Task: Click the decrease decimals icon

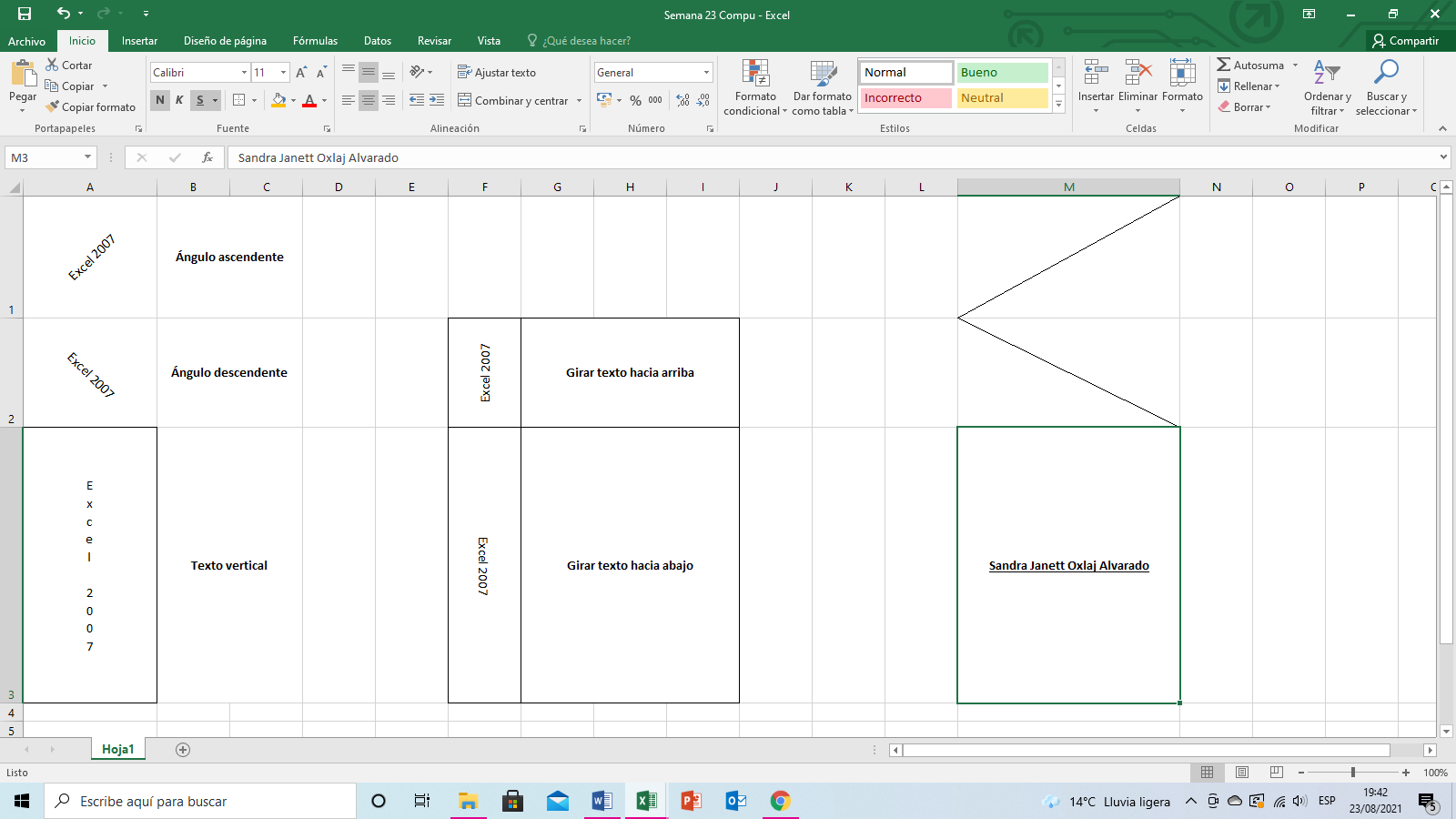Action: tap(703, 100)
